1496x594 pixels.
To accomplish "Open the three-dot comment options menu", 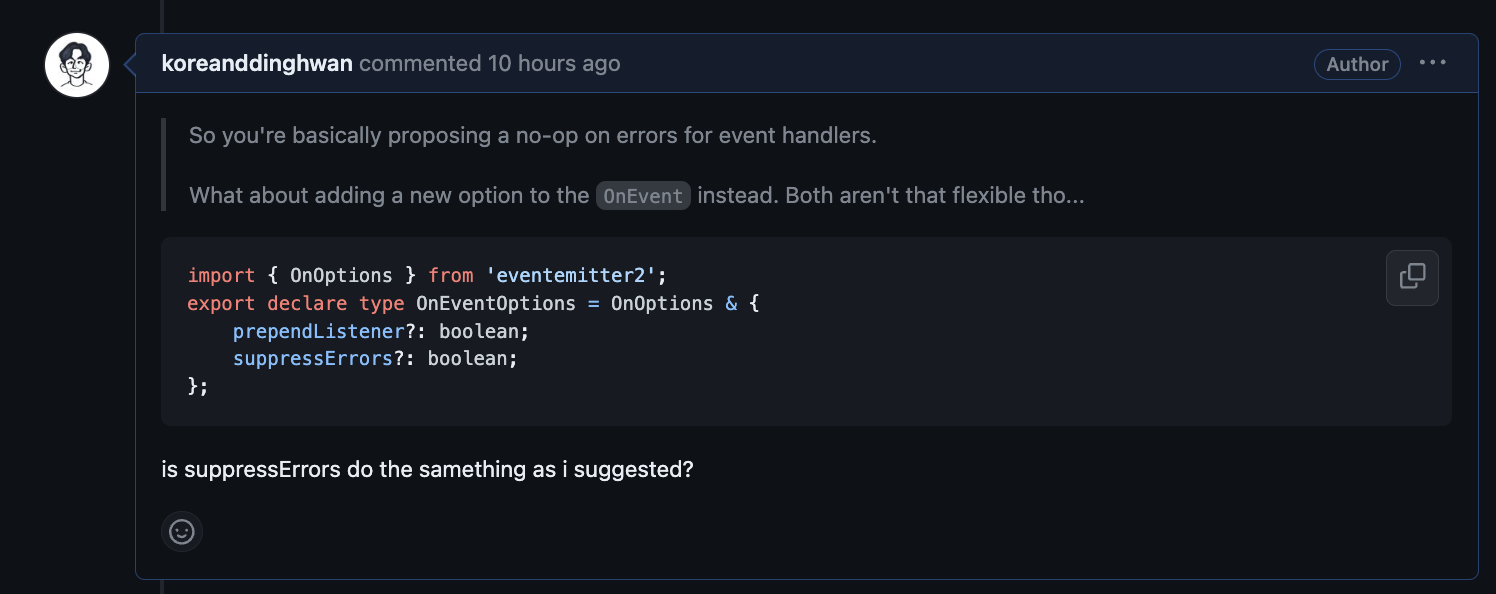I will pyautogui.click(x=1433, y=63).
